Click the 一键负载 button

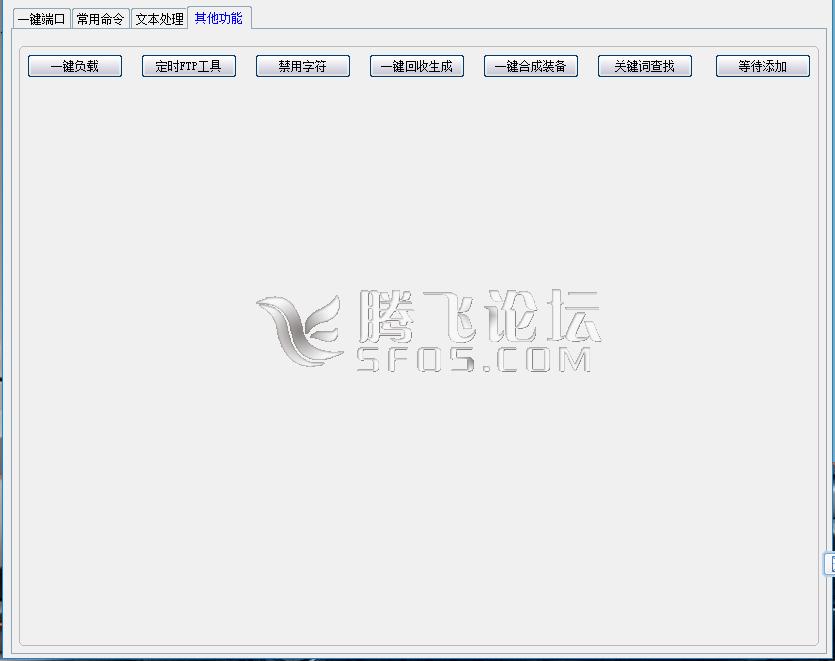point(75,66)
